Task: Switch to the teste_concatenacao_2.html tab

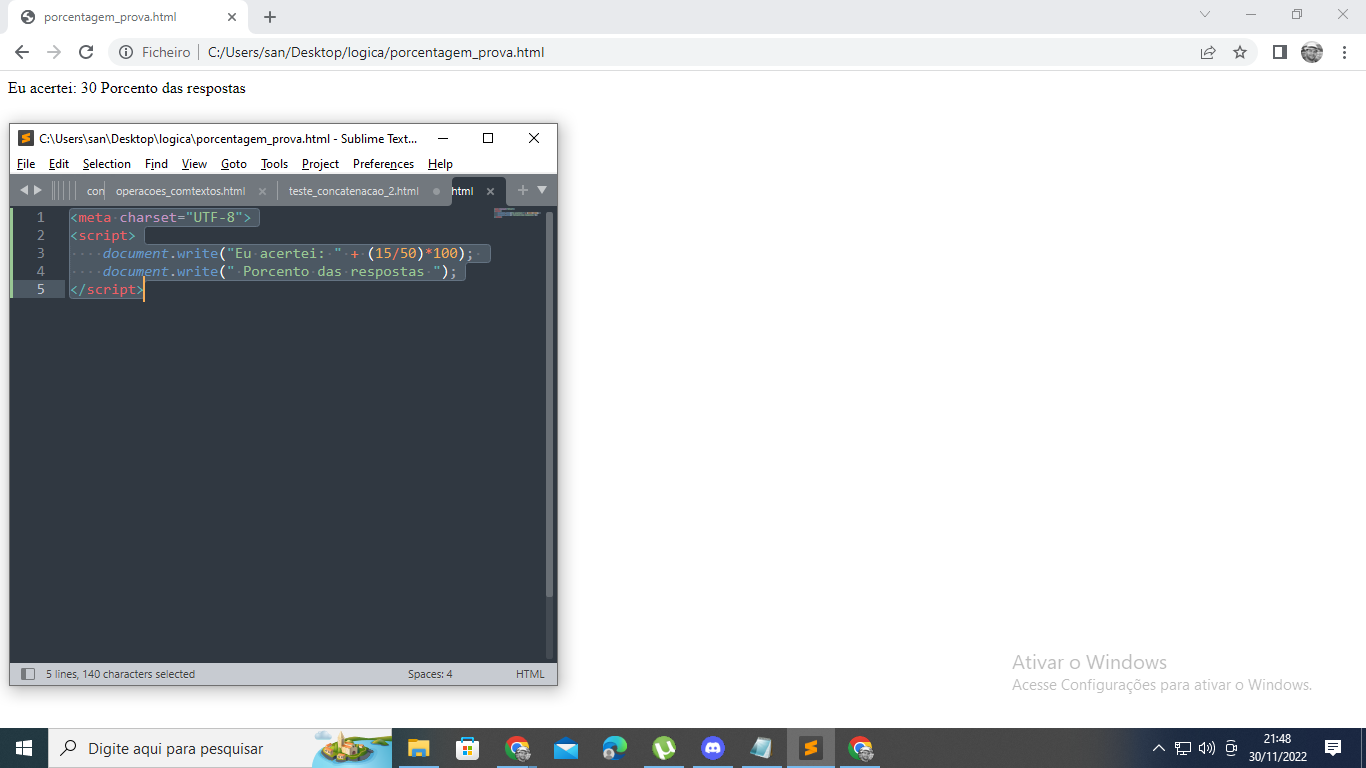Action: click(x=353, y=191)
